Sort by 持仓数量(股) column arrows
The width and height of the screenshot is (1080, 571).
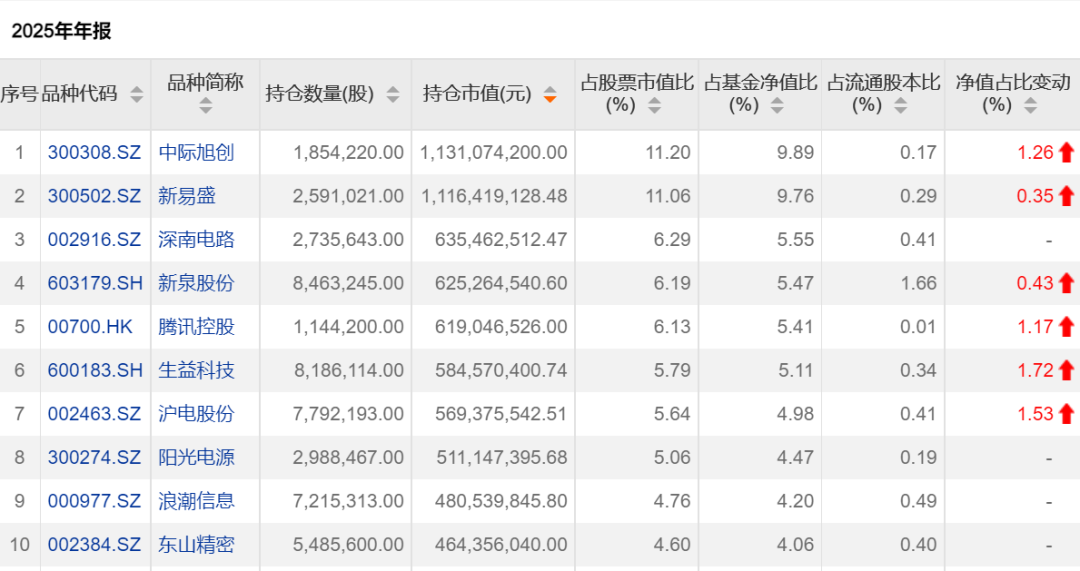coord(393,94)
